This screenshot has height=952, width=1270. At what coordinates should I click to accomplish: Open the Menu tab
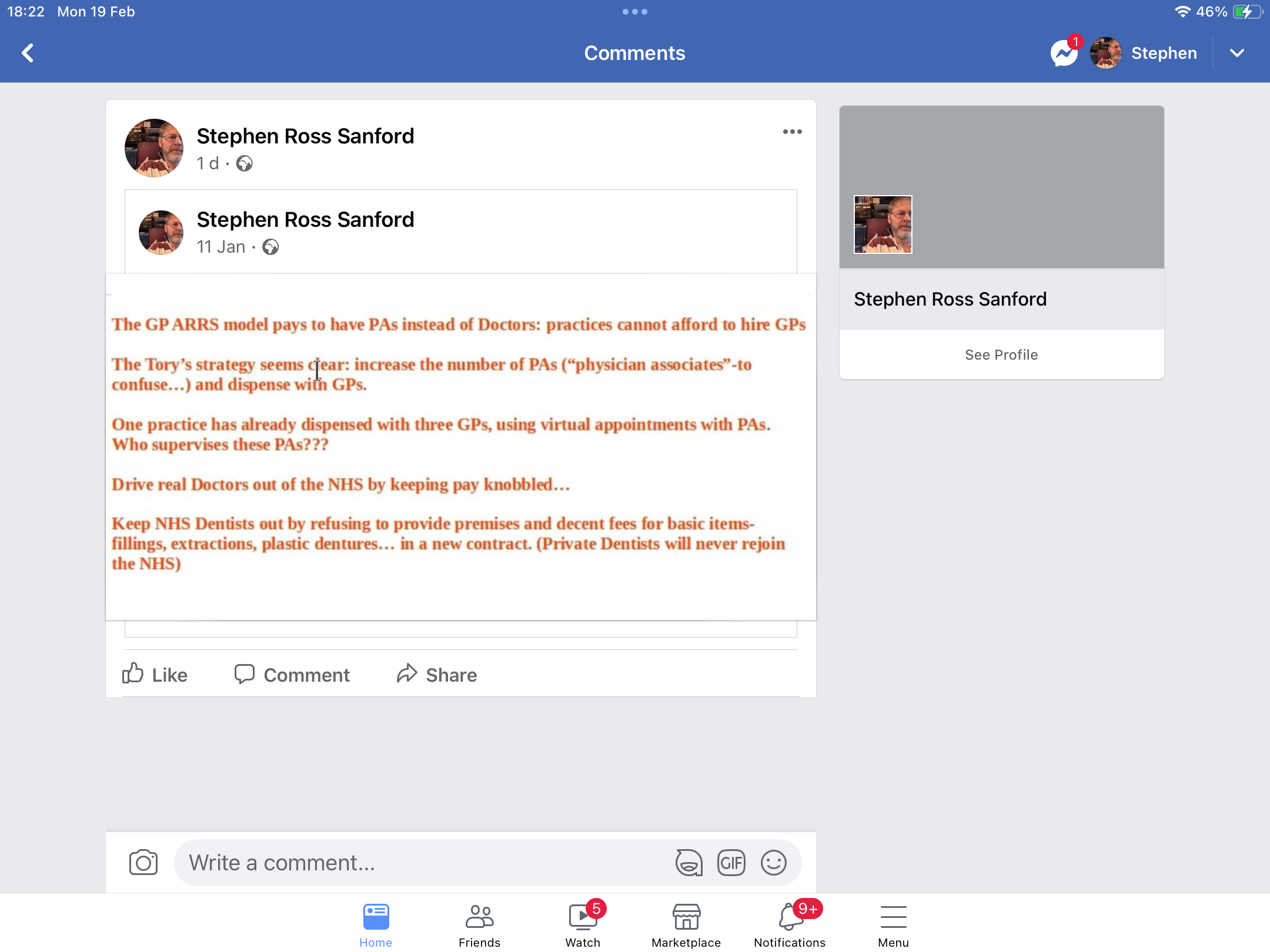click(x=893, y=925)
